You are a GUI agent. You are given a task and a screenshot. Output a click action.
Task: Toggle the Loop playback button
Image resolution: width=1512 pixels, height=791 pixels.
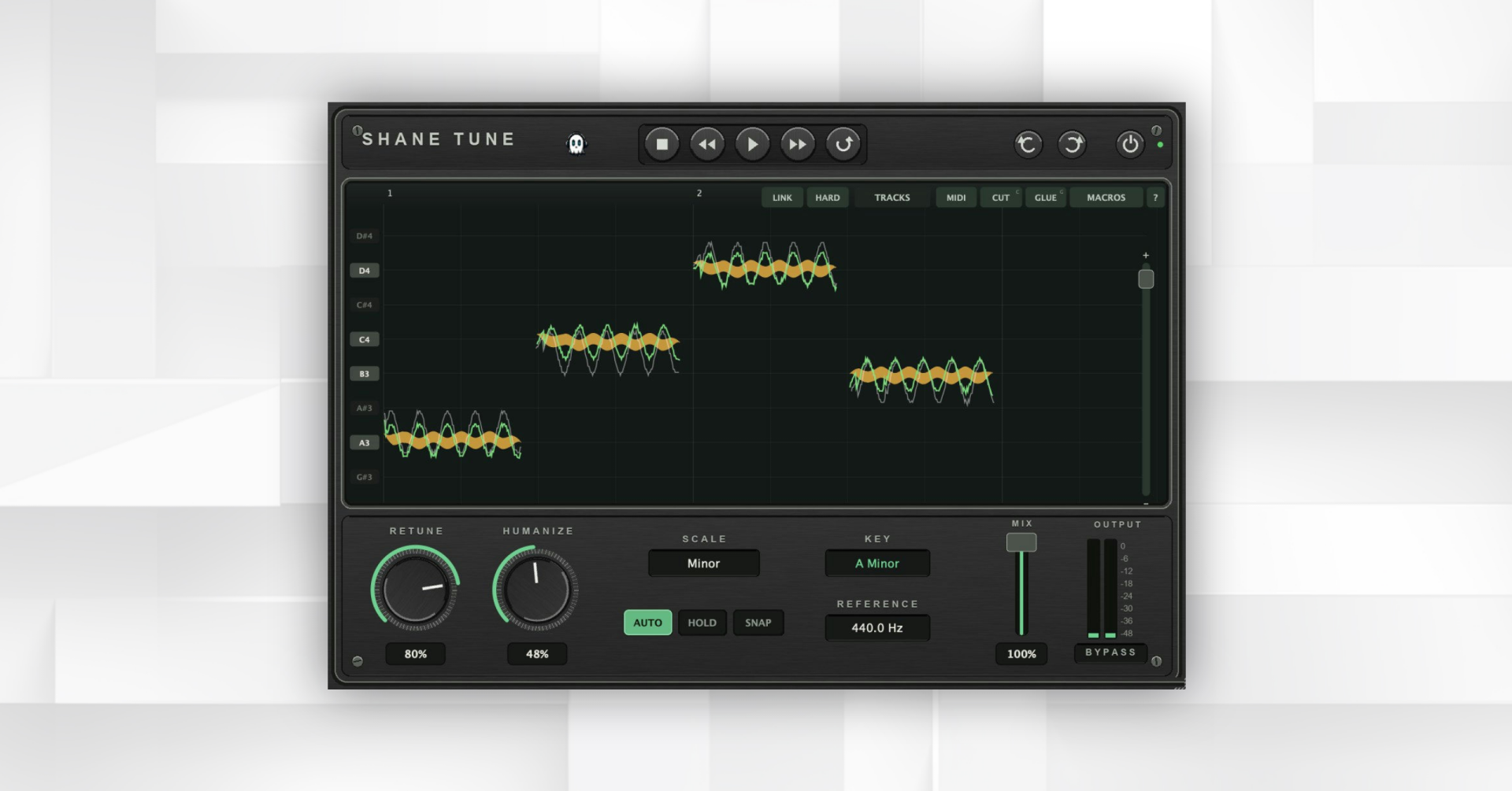pos(843,144)
